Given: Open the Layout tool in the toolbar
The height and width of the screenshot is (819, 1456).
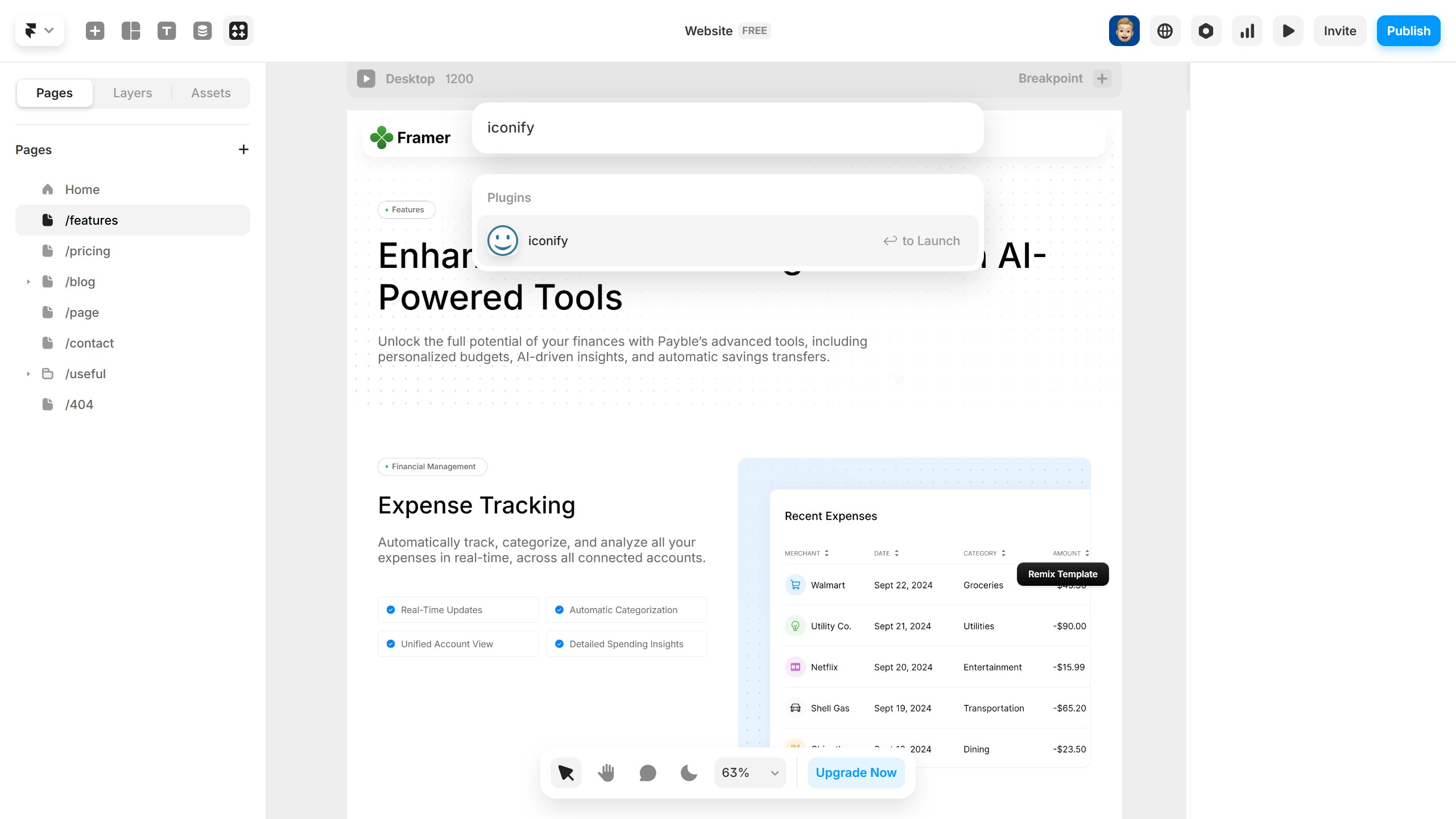Looking at the screenshot, I should tap(131, 31).
